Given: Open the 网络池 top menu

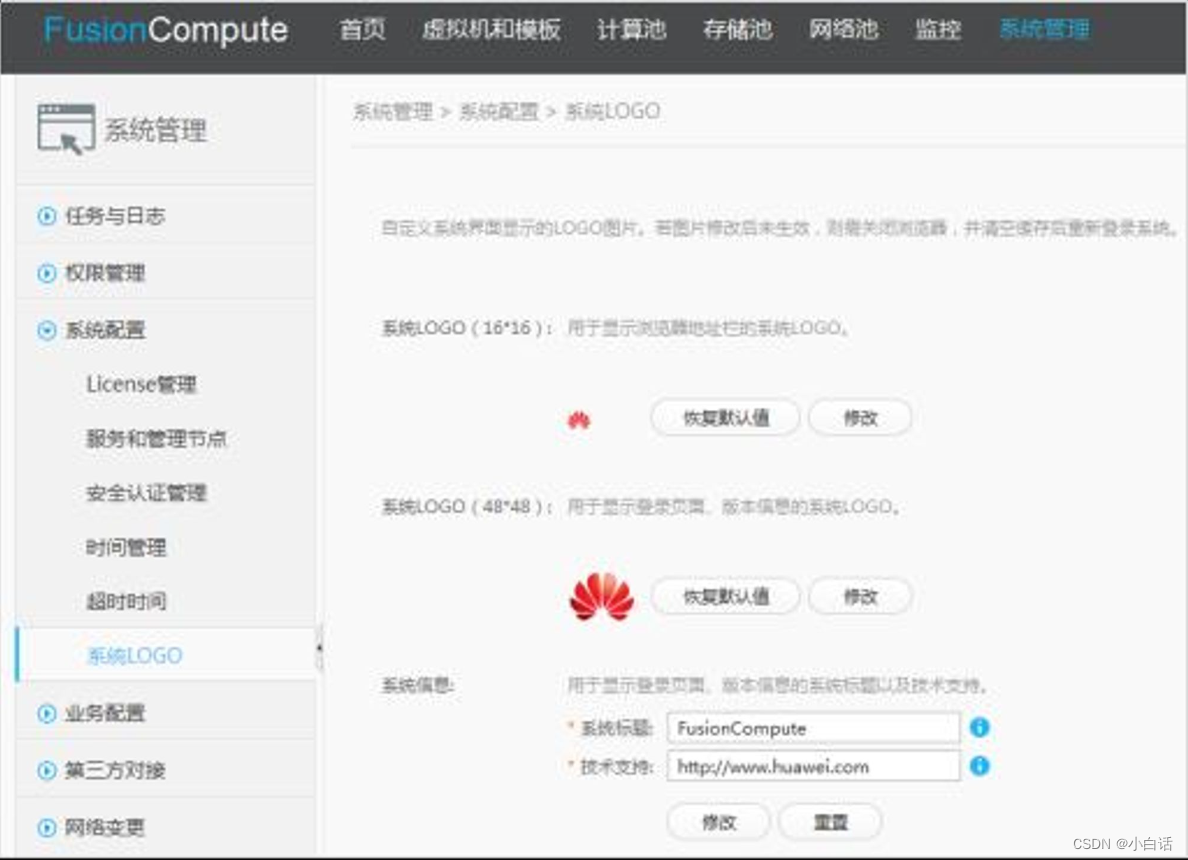Looking at the screenshot, I should pyautogui.click(x=843, y=30).
